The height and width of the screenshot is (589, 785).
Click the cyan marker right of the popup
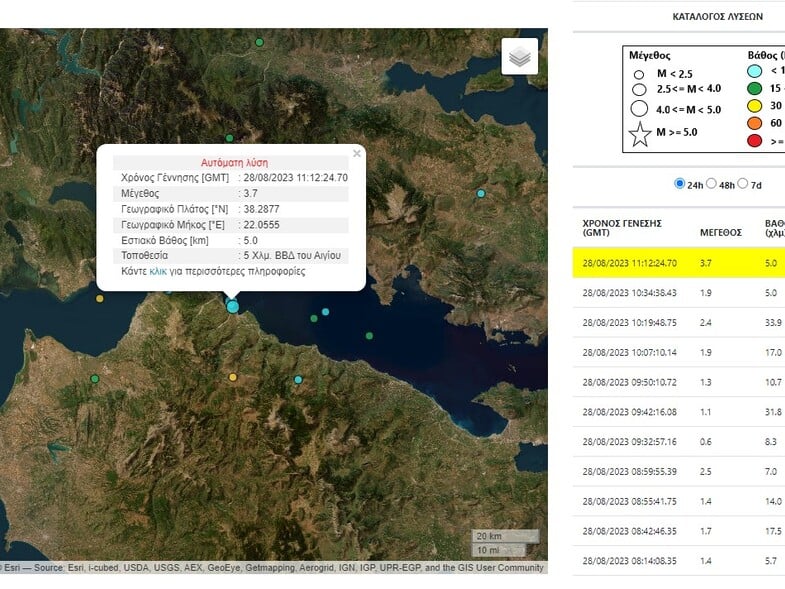pos(481,193)
